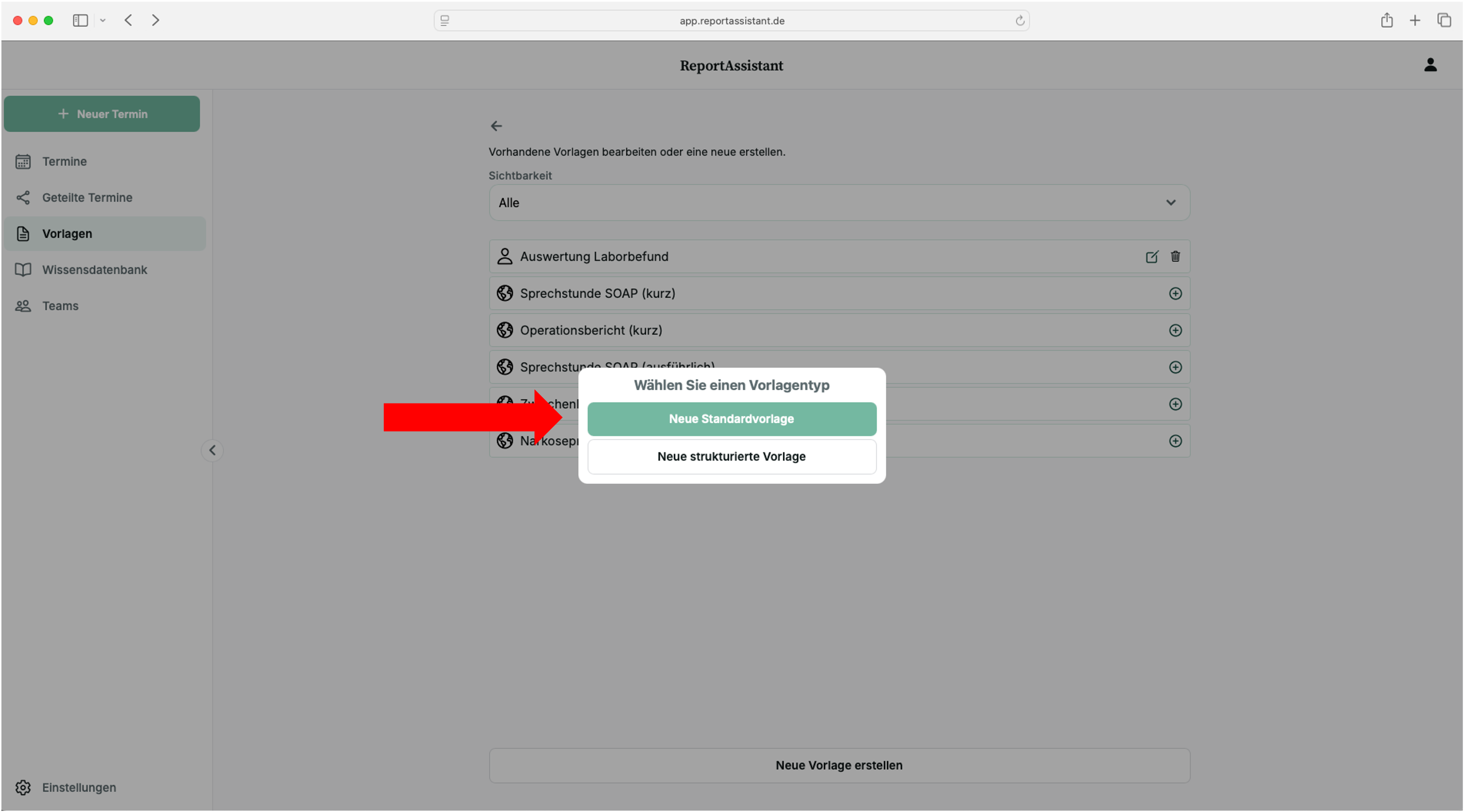
Task: Click plus icon on Narkose template row
Action: click(1175, 441)
